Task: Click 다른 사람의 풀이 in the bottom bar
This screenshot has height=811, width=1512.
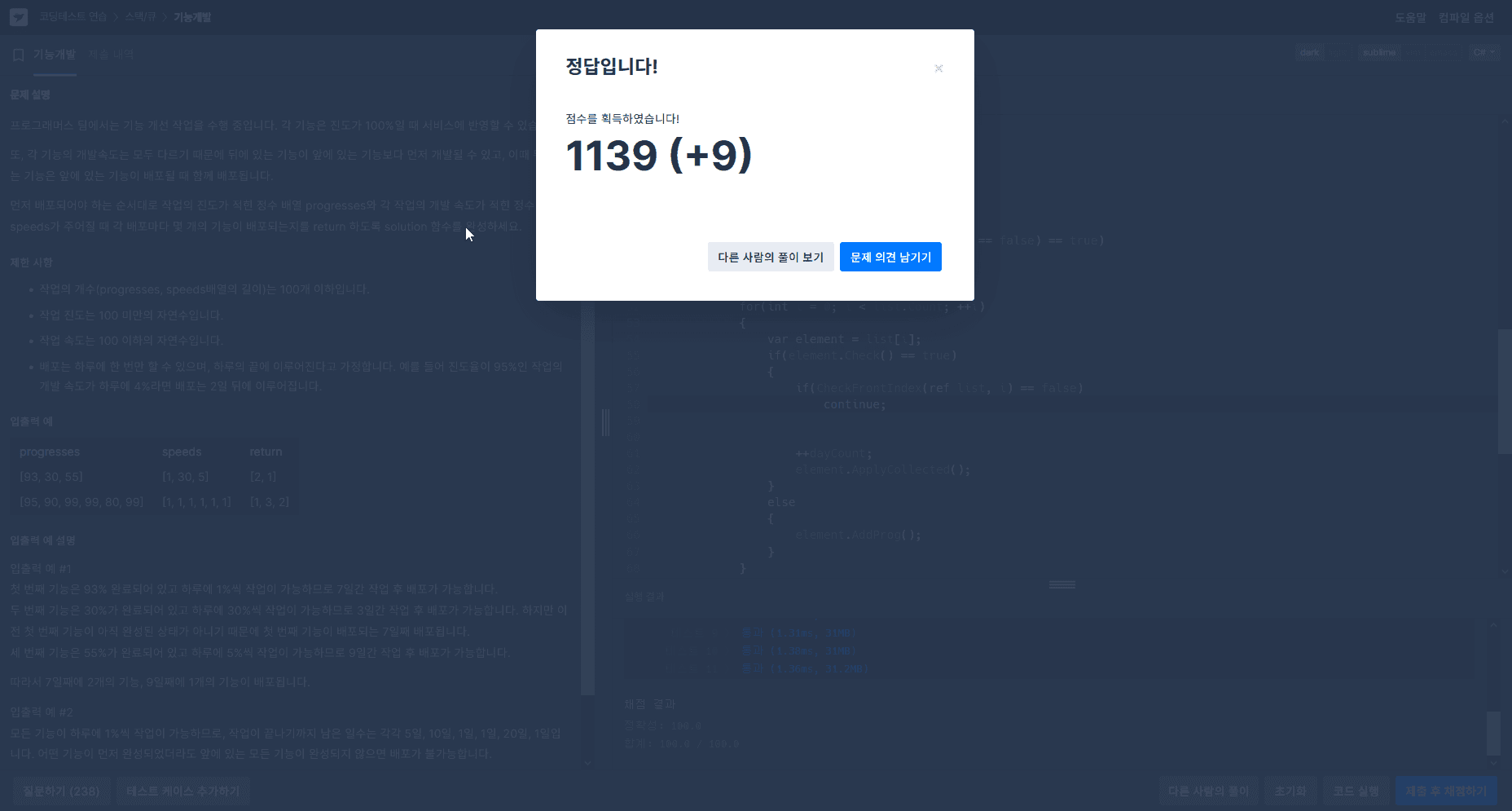Action: (1208, 791)
